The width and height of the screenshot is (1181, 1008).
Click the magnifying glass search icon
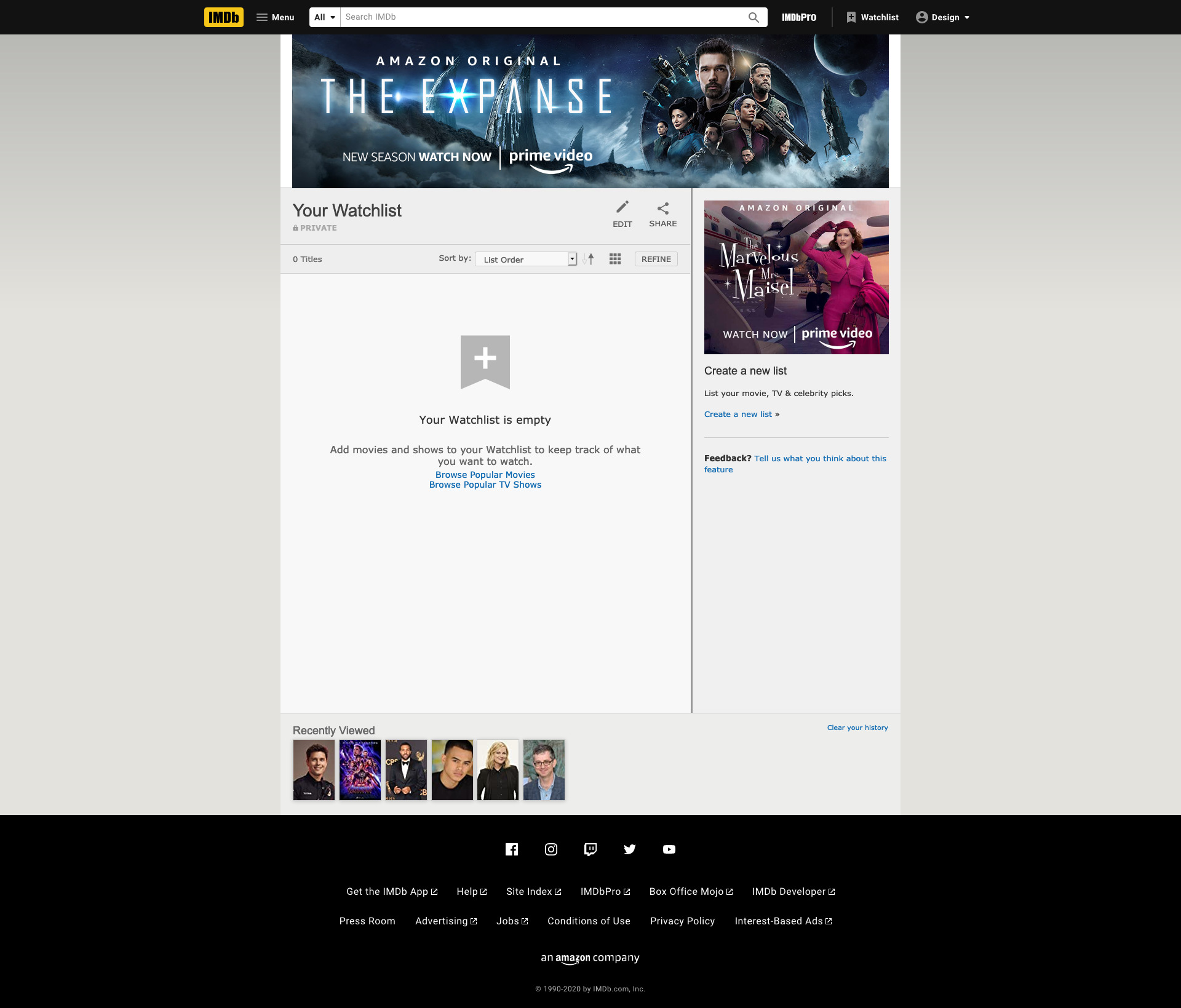754,17
